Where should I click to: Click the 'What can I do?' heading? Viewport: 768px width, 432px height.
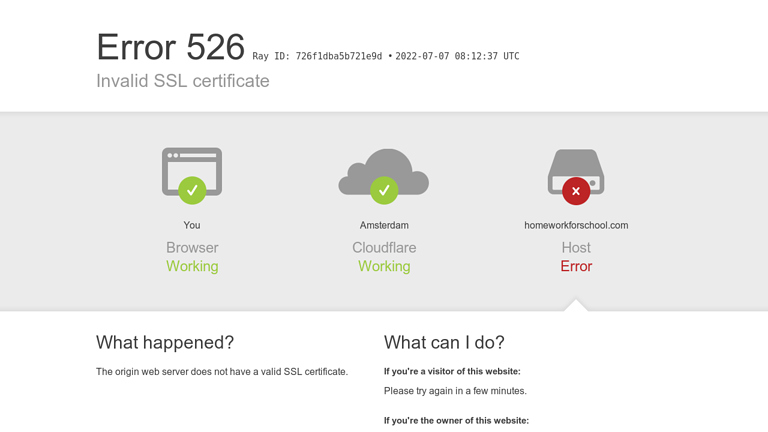444,342
